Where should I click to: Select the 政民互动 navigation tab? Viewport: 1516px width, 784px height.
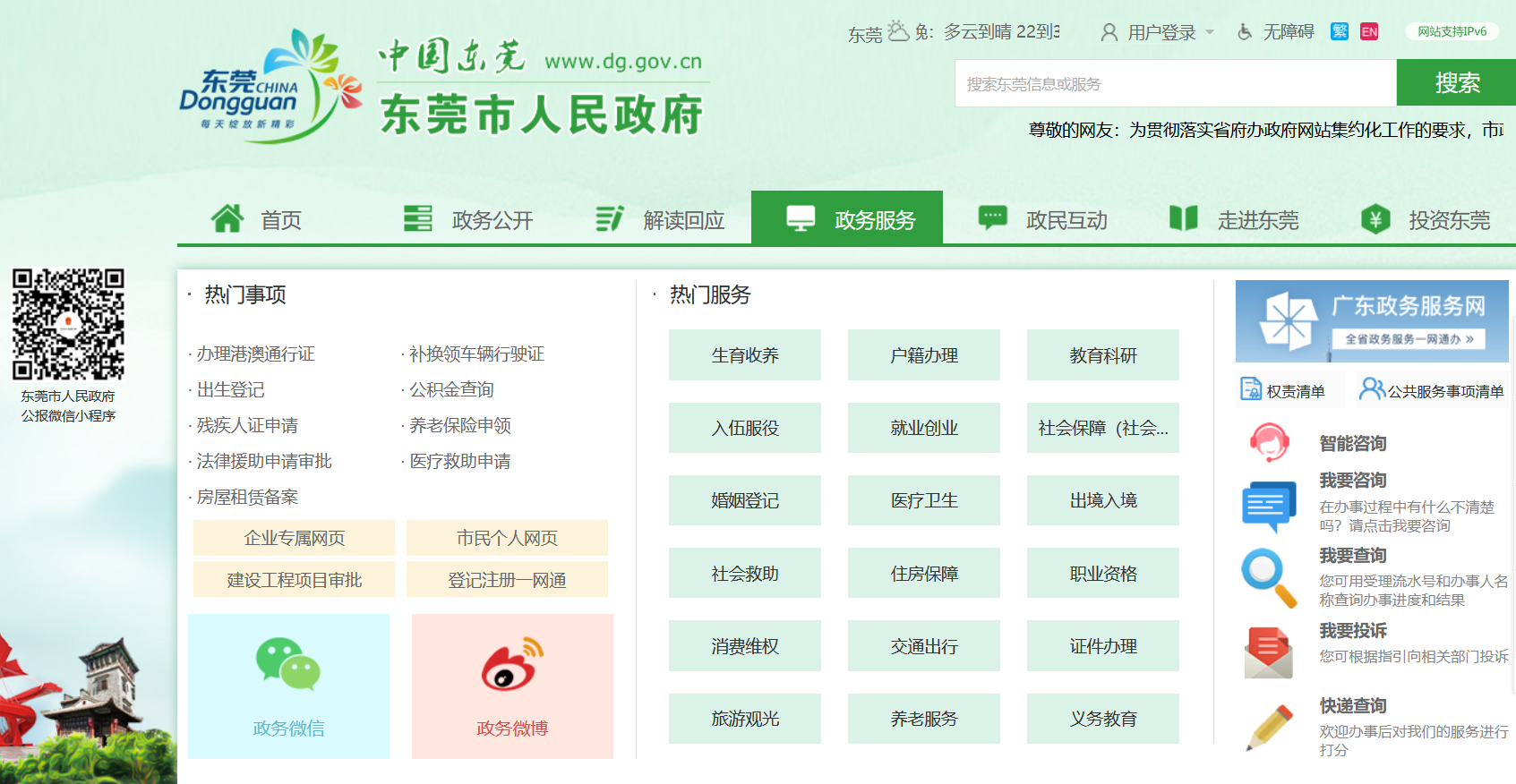click(x=1043, y=219)
